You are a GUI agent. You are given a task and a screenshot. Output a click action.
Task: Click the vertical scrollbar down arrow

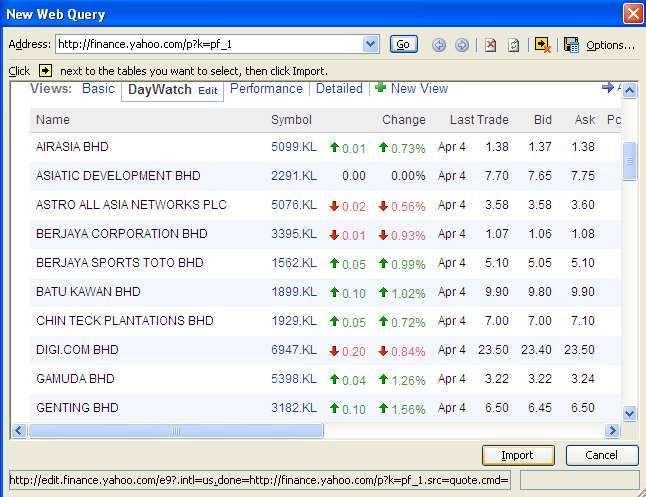point(629,413)
